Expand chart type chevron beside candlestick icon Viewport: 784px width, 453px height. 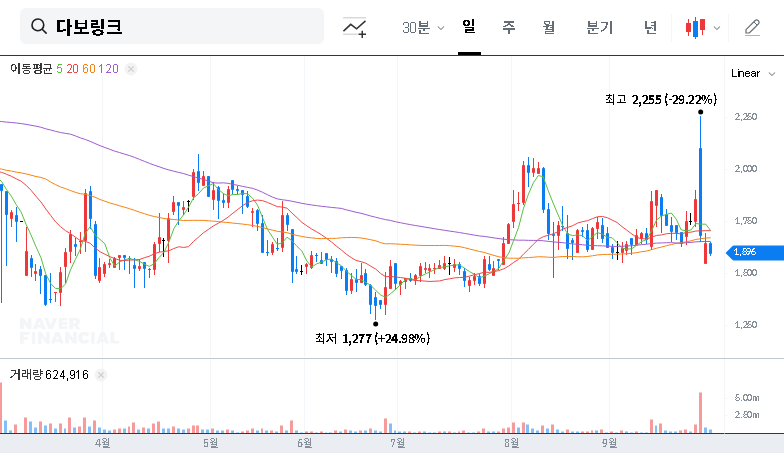(717, 28)
